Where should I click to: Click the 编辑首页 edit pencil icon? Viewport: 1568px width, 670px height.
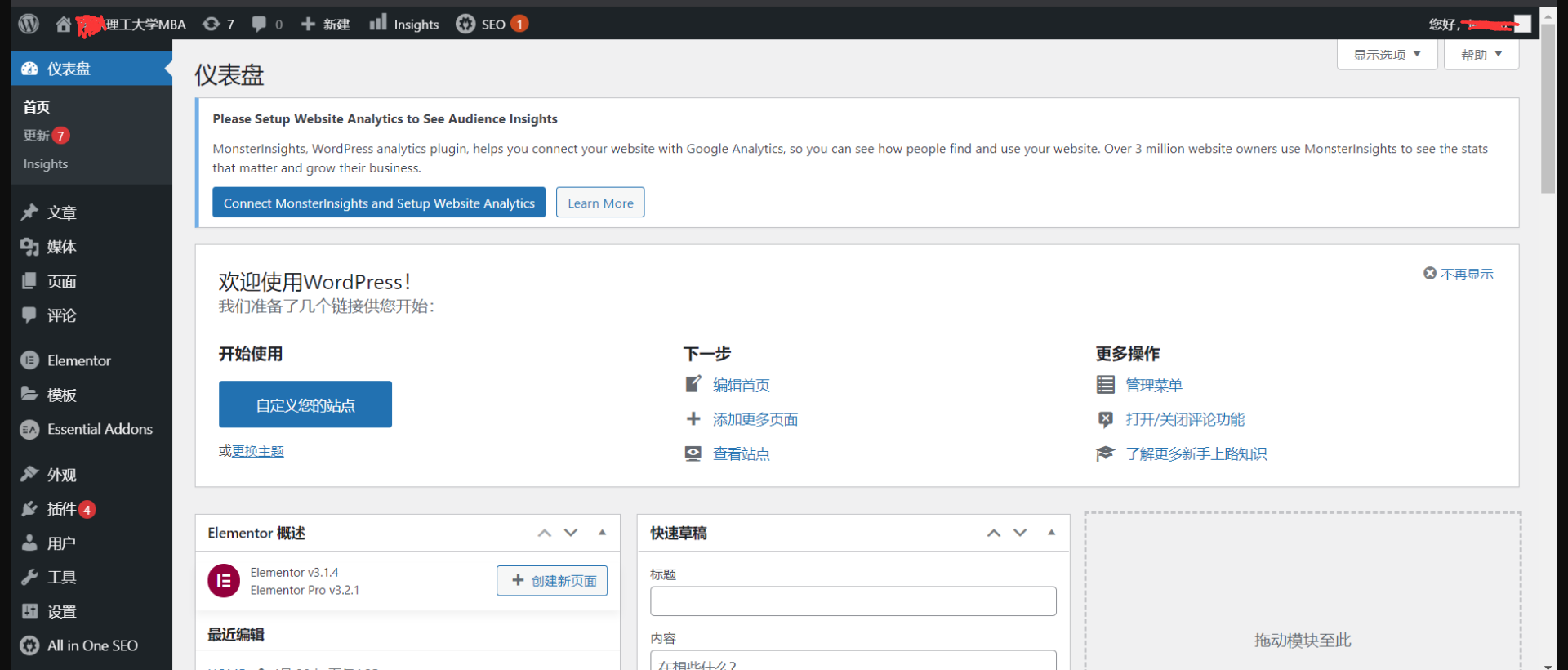693,384
